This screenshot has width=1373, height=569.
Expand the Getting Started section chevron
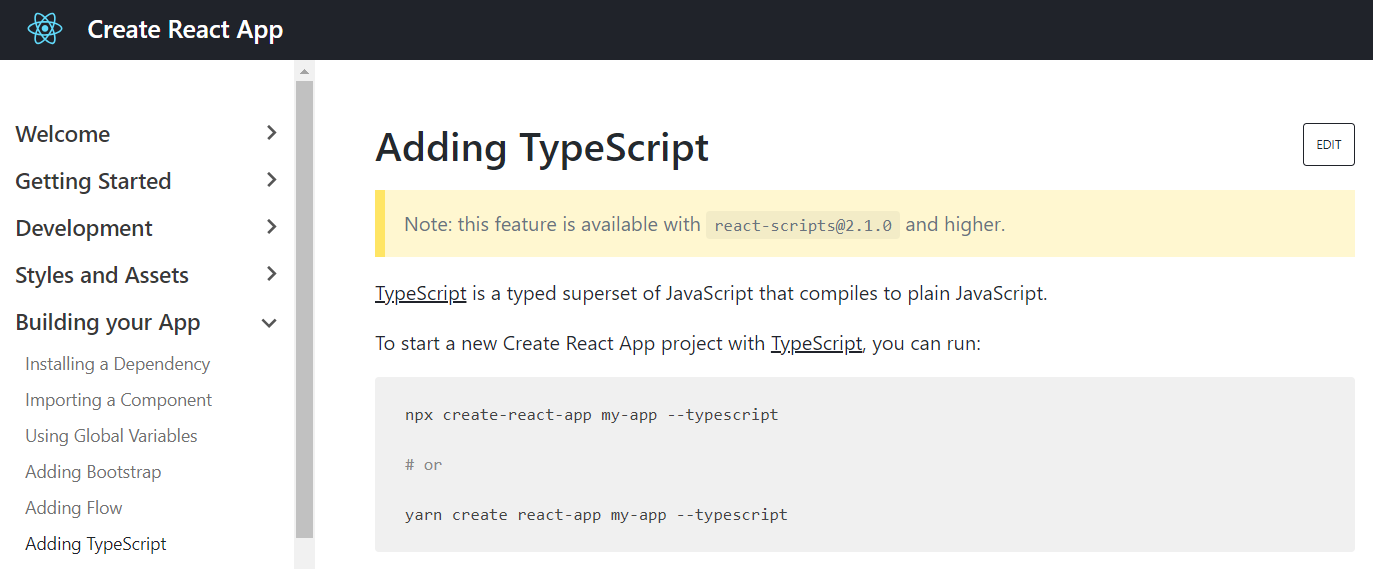[x=271, y=180]
